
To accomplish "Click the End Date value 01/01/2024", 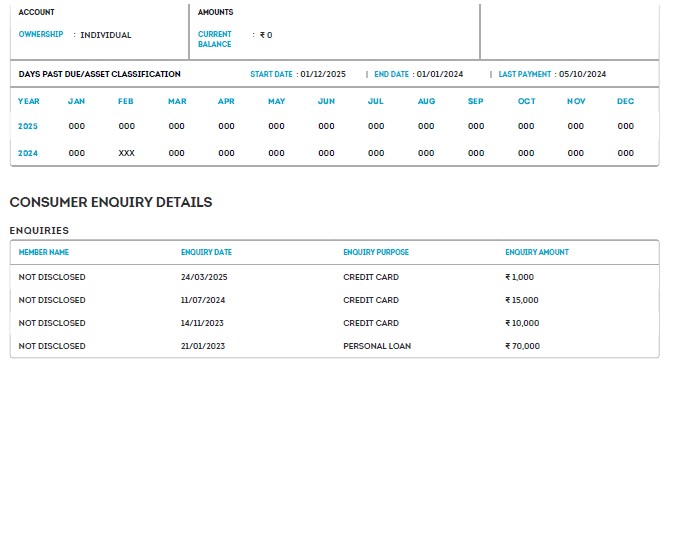I will [x=440, y=74].
